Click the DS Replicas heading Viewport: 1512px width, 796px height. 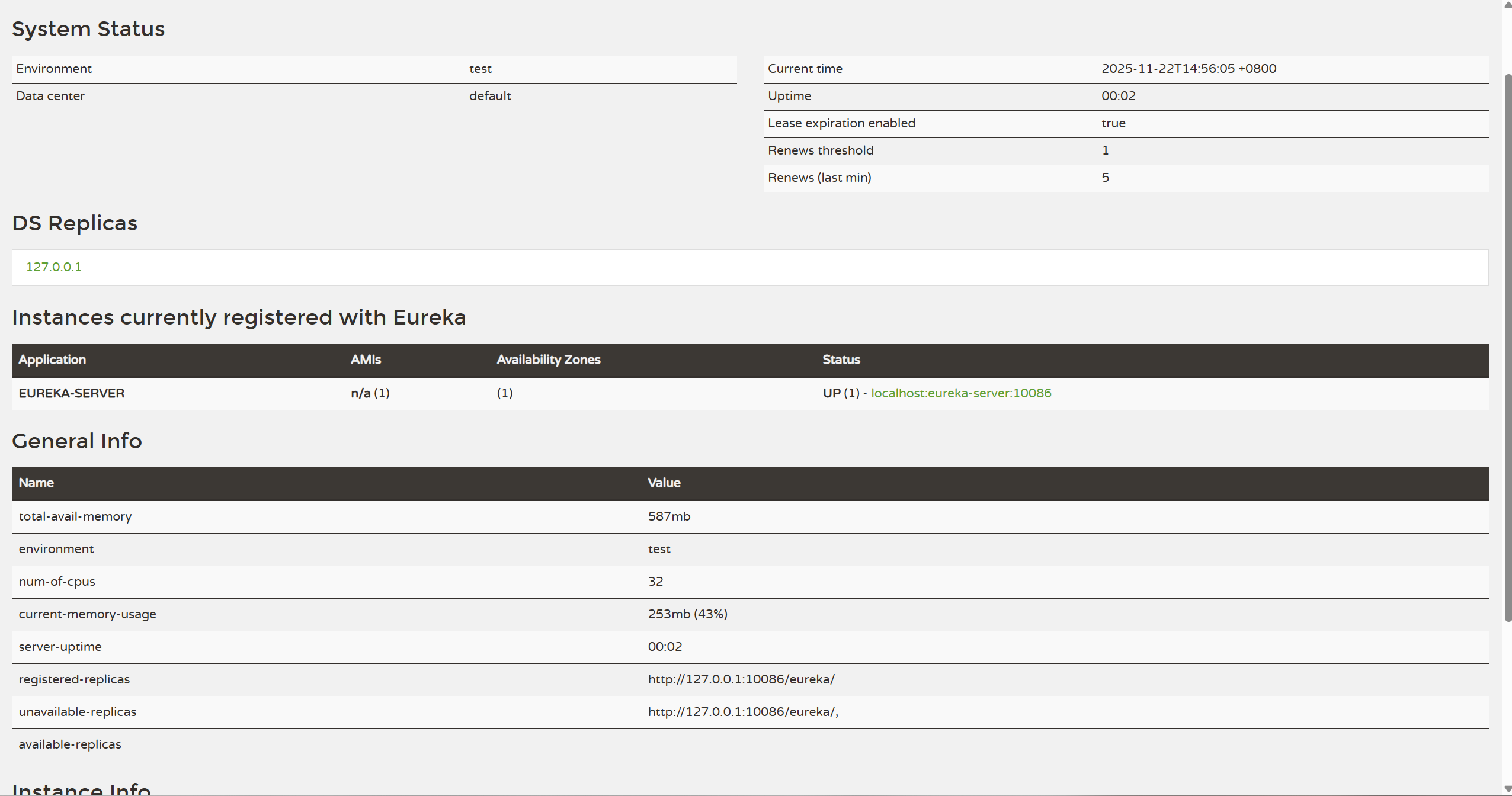pyautogui.click(x=75, y=223)
